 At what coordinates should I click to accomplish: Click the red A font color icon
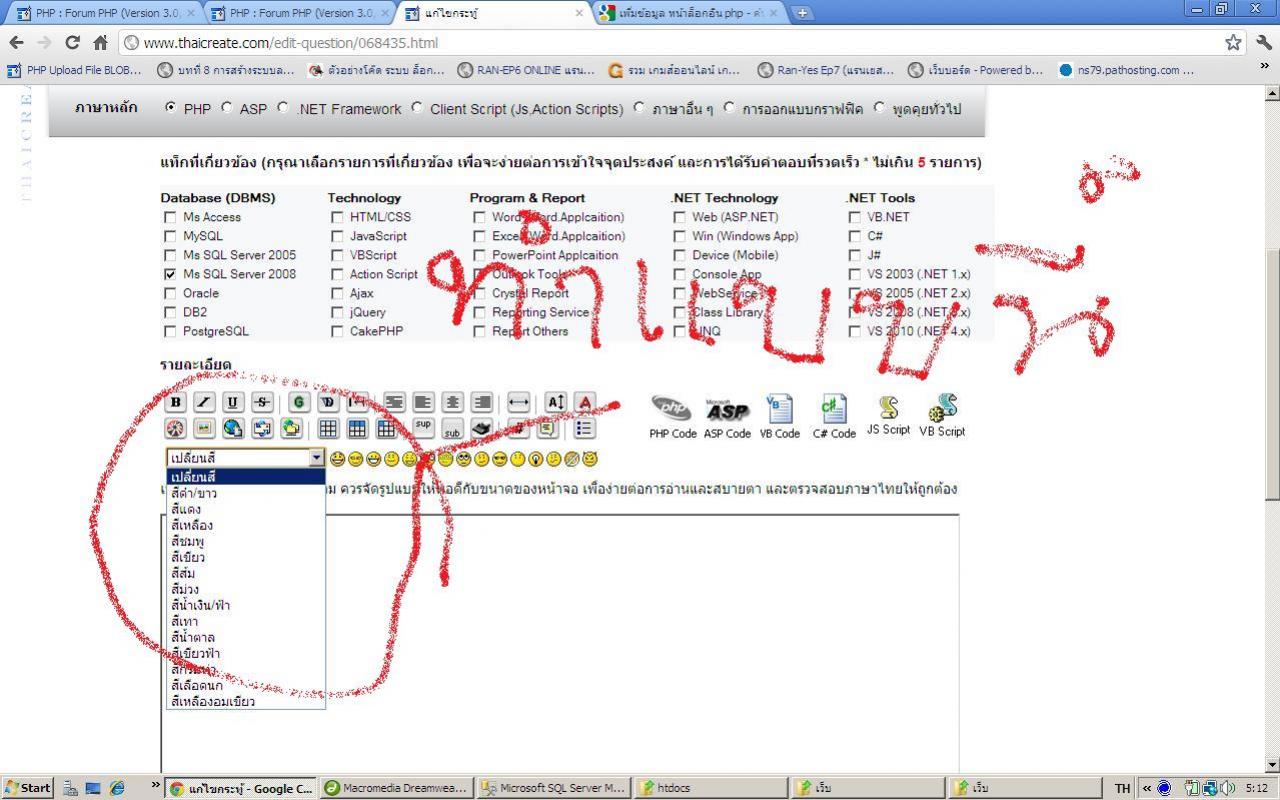tap(585, 402)
